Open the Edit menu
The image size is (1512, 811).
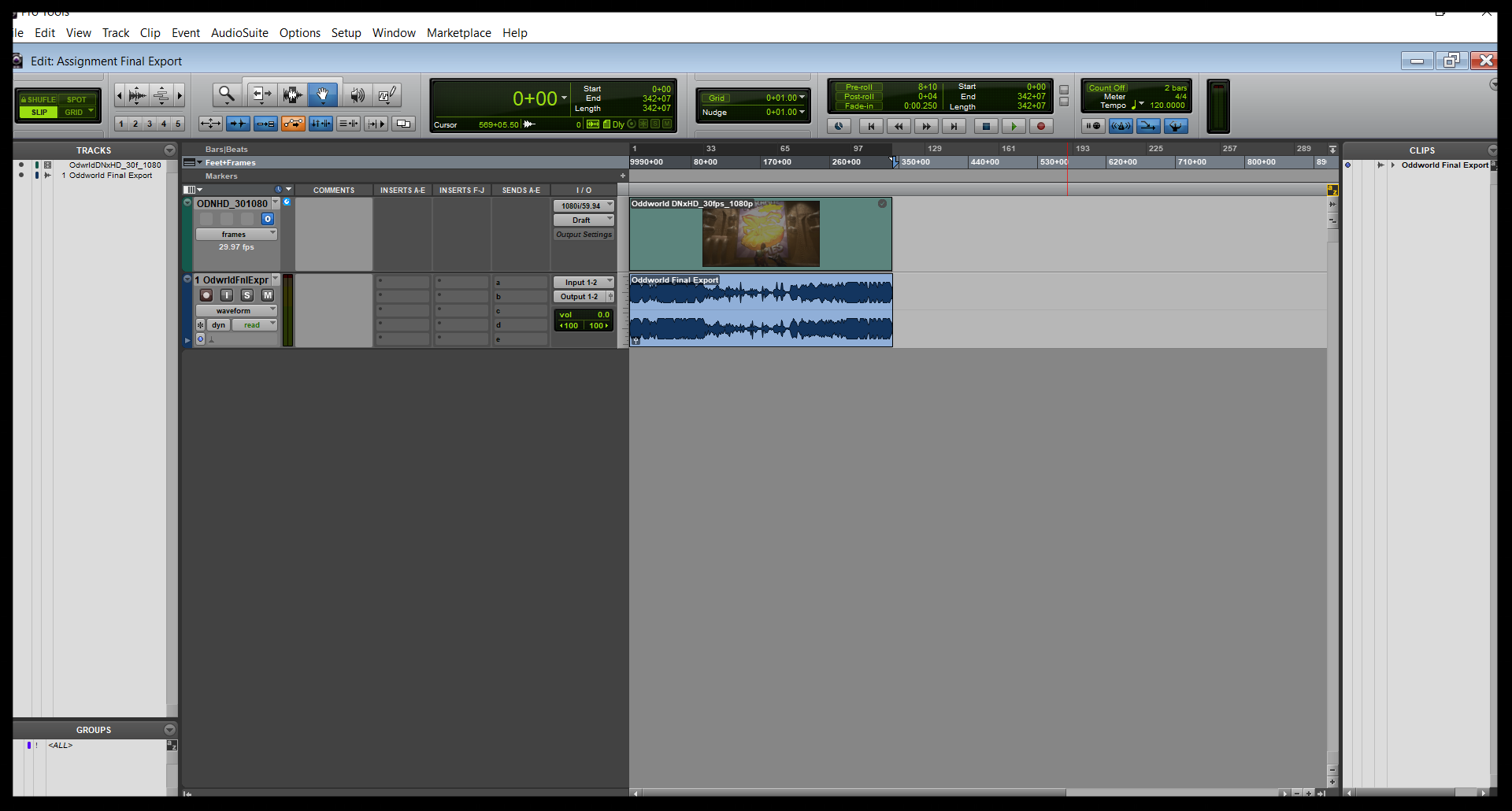tap(45, 33)
